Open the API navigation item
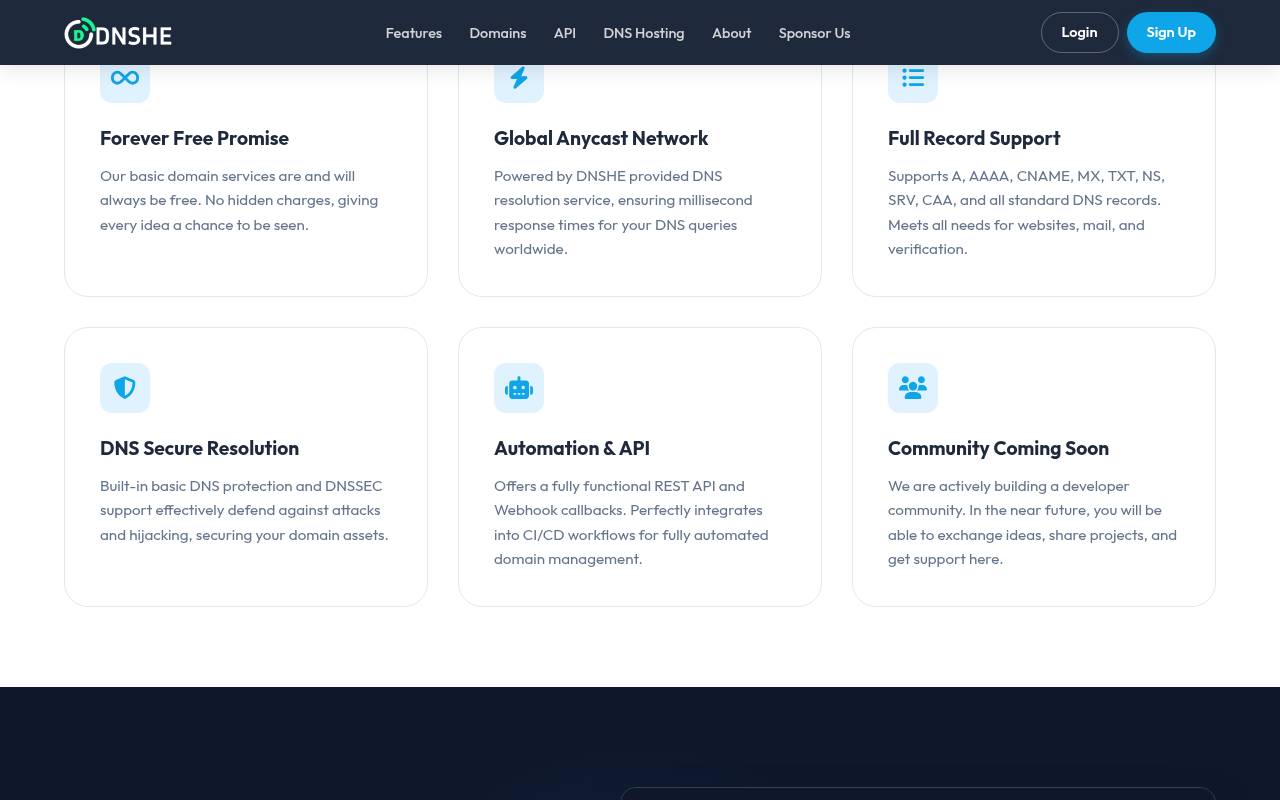The width and height of the screenshot is (1280, 800). 565,33
